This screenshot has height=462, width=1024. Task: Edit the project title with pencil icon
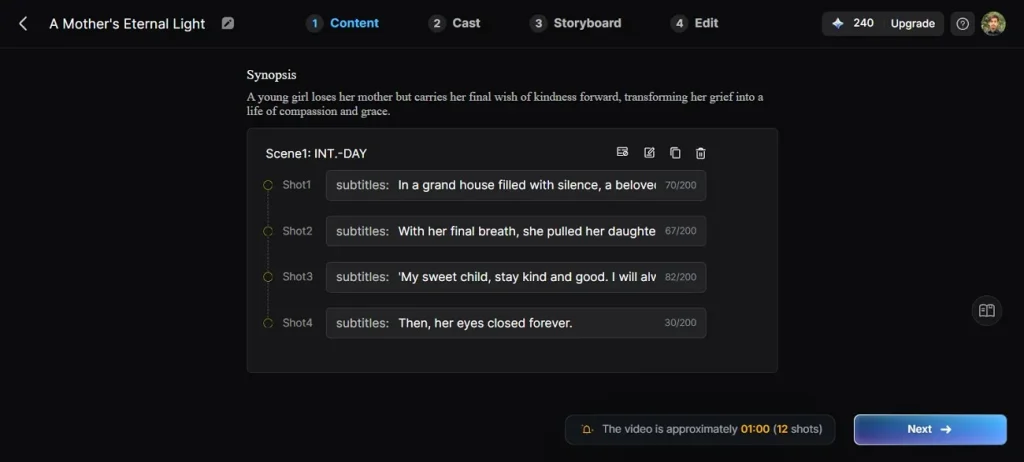tap(227, 24)
